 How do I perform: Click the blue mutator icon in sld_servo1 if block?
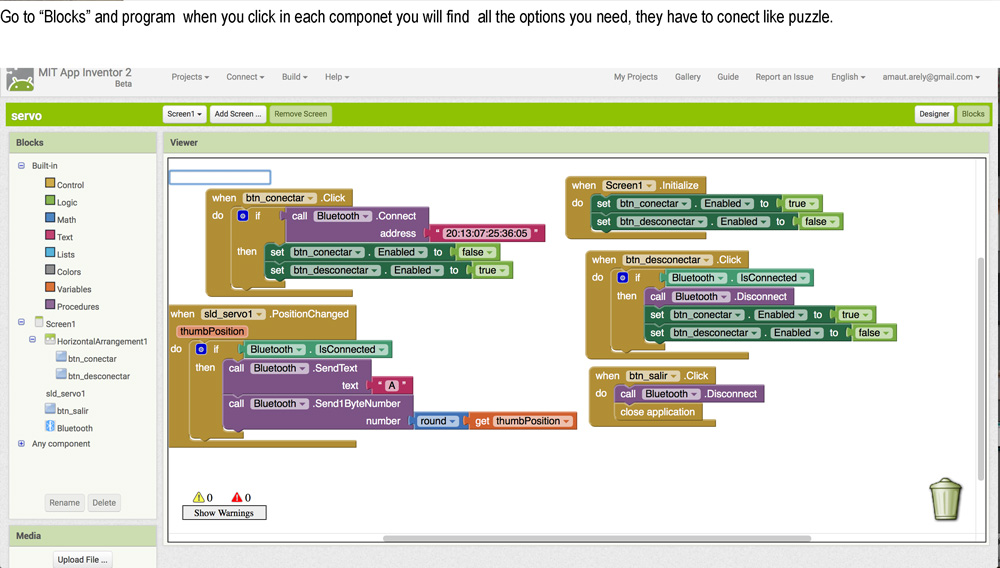point(201,349)
